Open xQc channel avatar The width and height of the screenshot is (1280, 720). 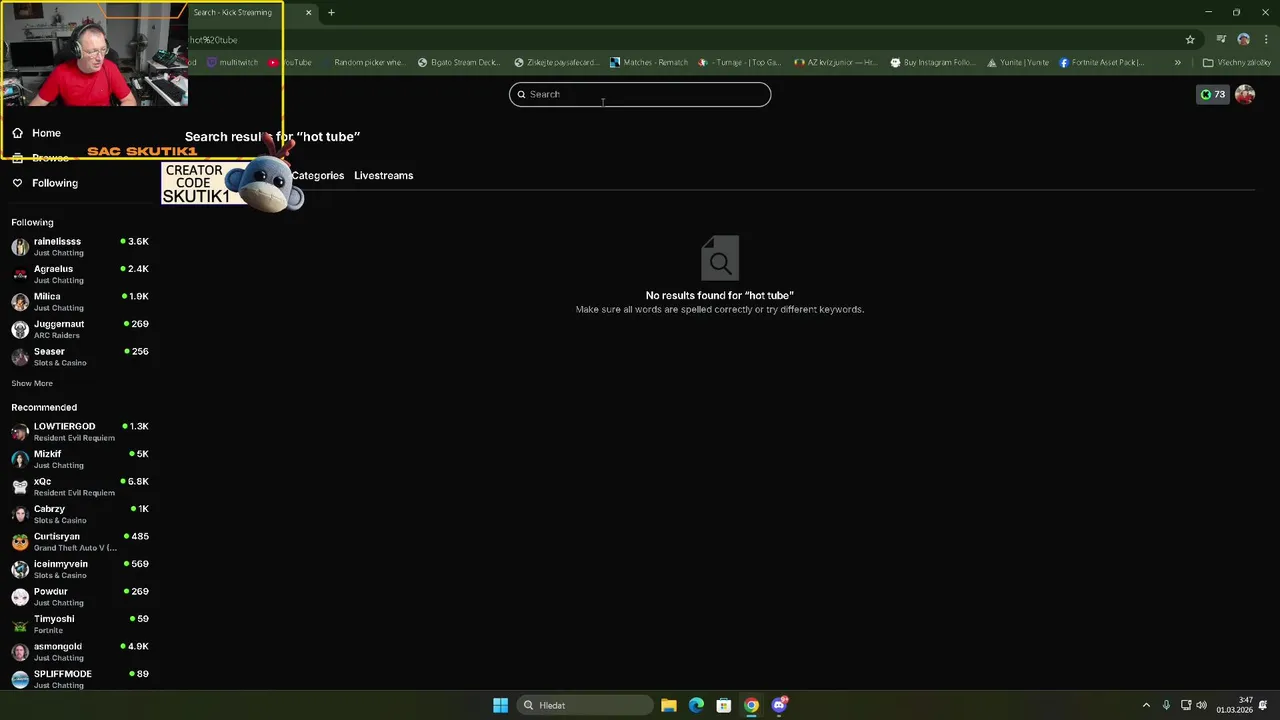click(x=20, y=487)
